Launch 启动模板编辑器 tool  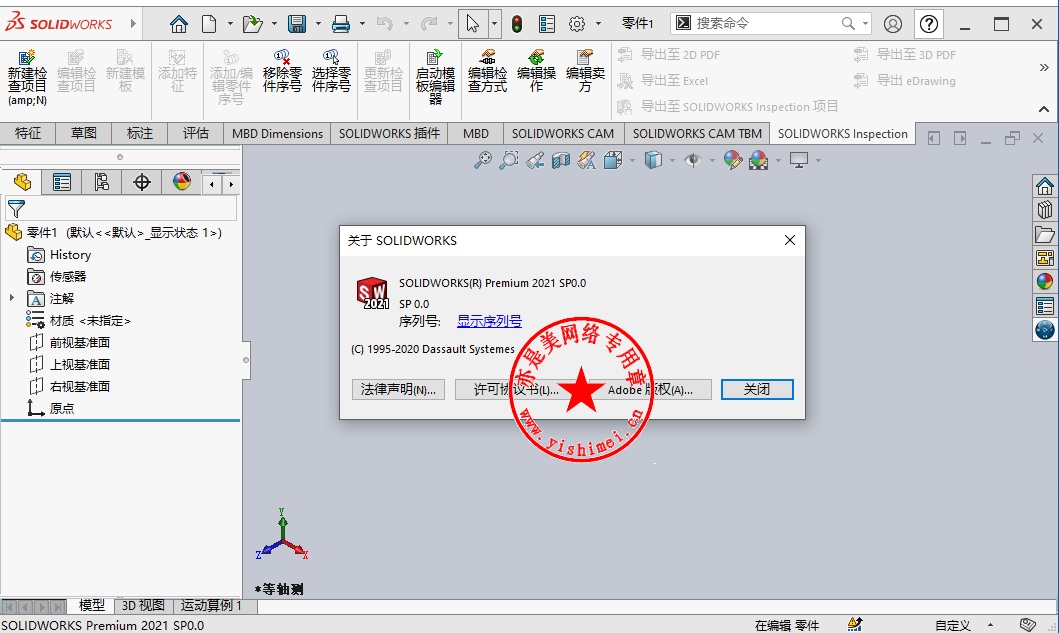(x=436, y=77)
